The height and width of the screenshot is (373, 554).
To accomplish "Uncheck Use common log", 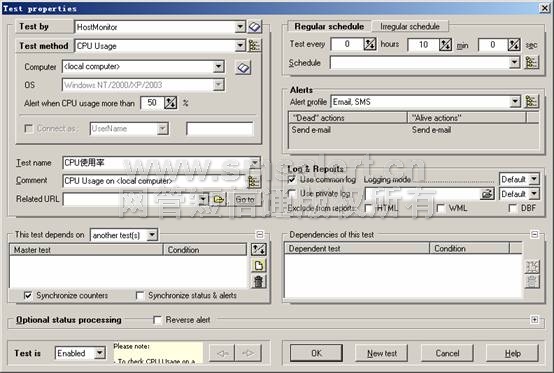I will [x=292, y=179].
